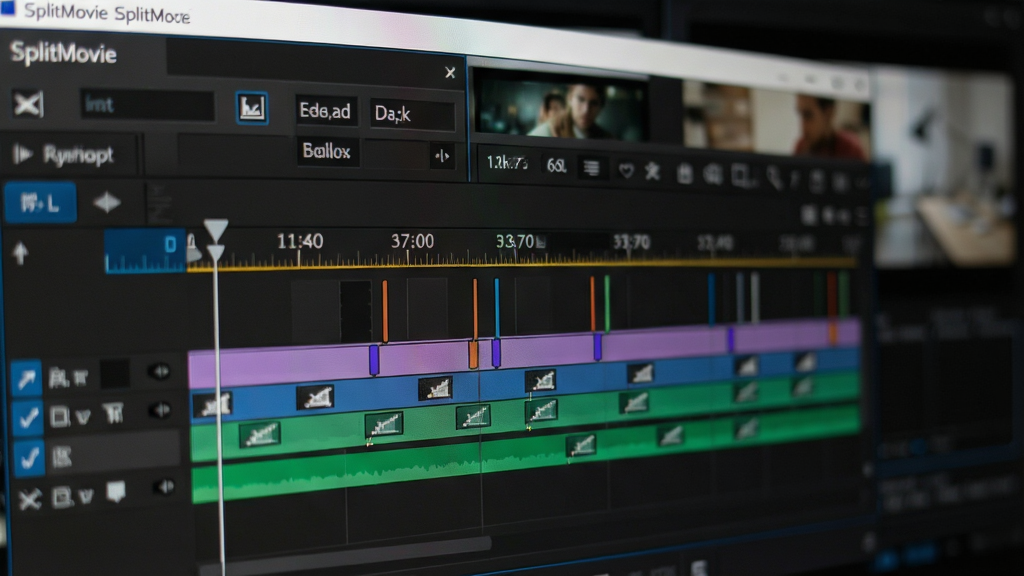Expand the V dropdown on checked track row
Viewport: 1024px width, 576px height.
point(84,417)
